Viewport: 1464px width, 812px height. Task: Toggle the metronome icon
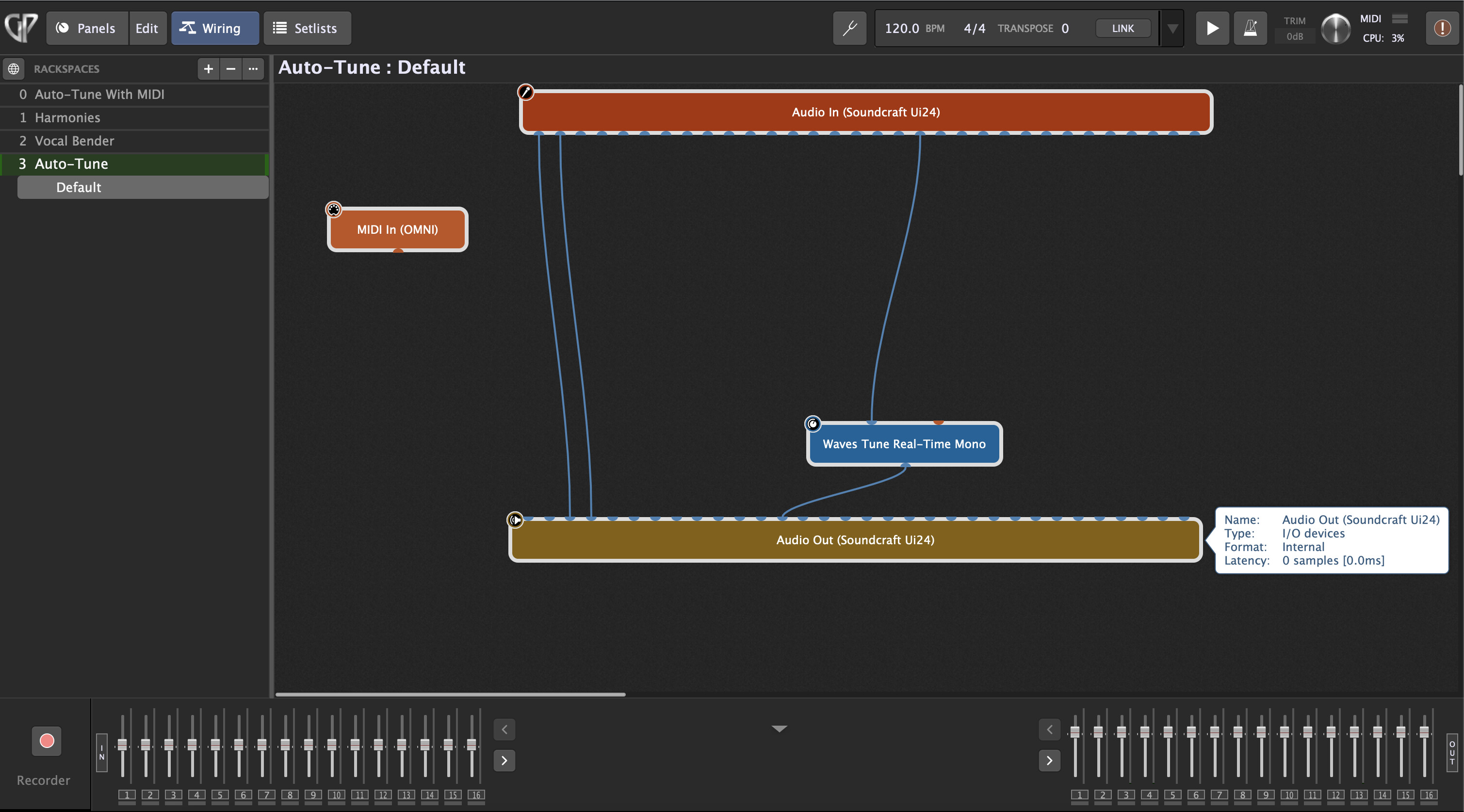(1250, 28)
